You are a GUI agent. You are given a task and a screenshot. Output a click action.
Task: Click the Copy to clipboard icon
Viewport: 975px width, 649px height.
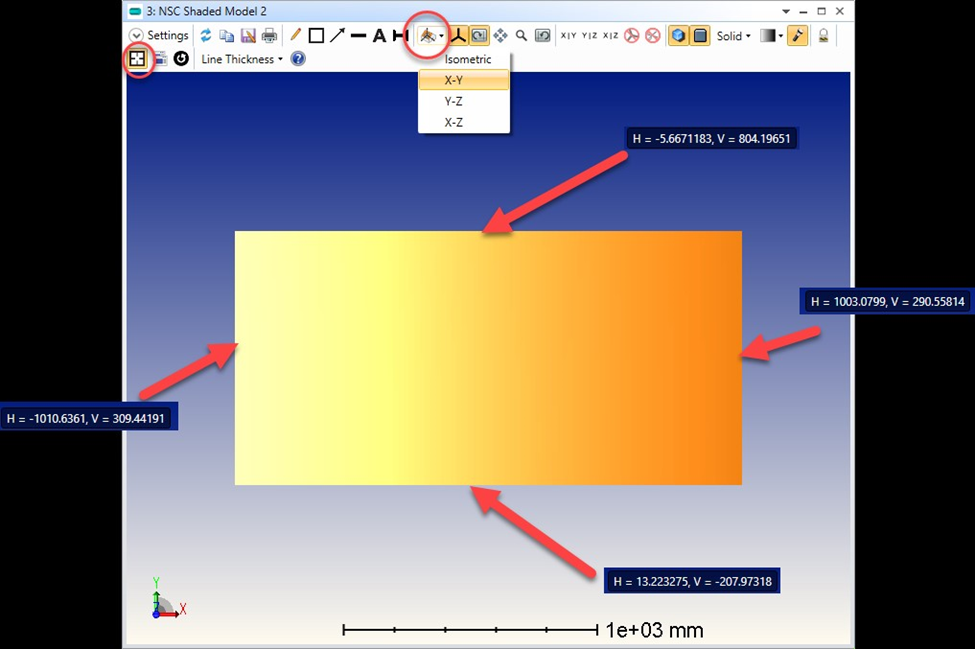pyautogui.click(x=227, y=34)
